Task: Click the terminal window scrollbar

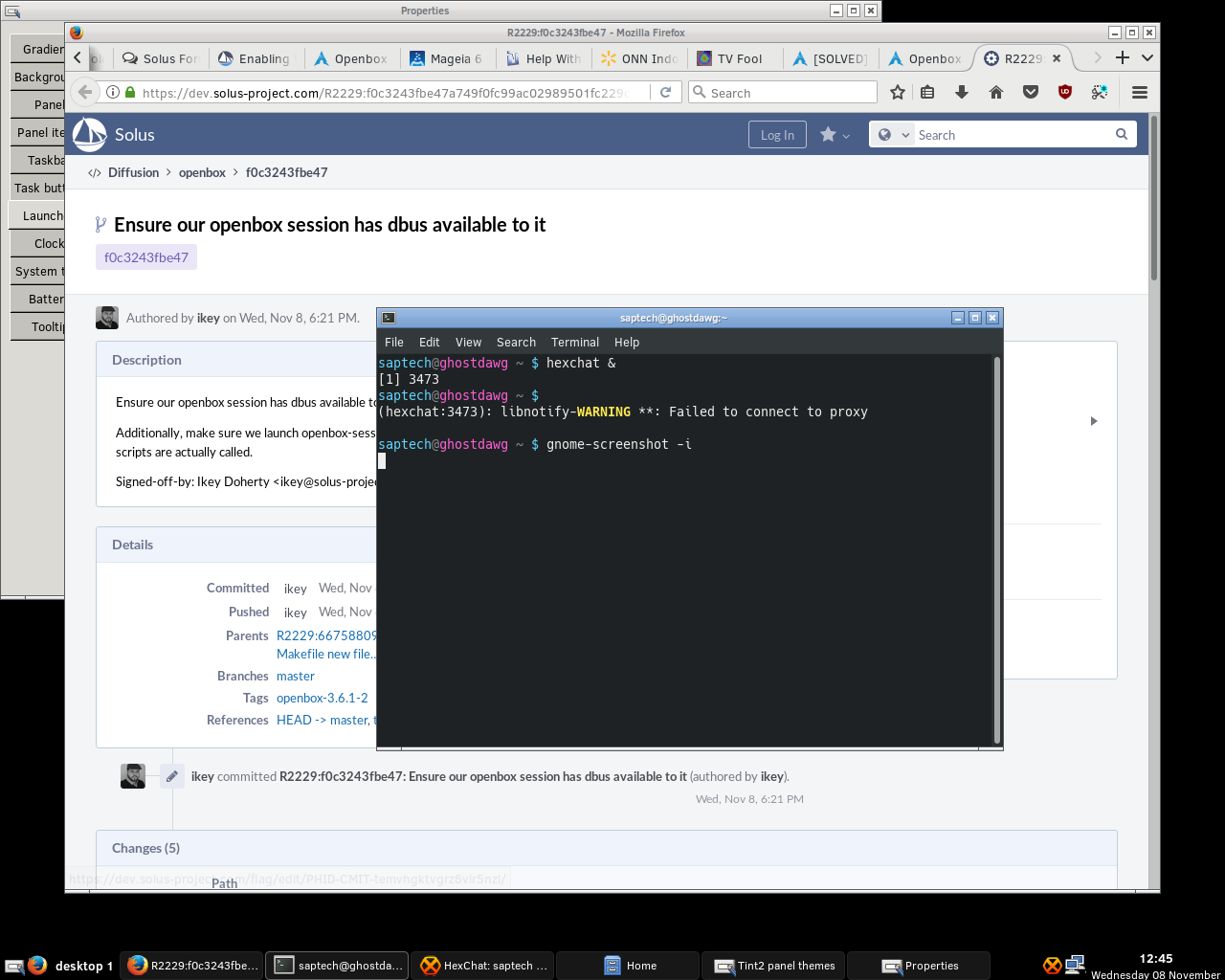Action: [998, 550]
